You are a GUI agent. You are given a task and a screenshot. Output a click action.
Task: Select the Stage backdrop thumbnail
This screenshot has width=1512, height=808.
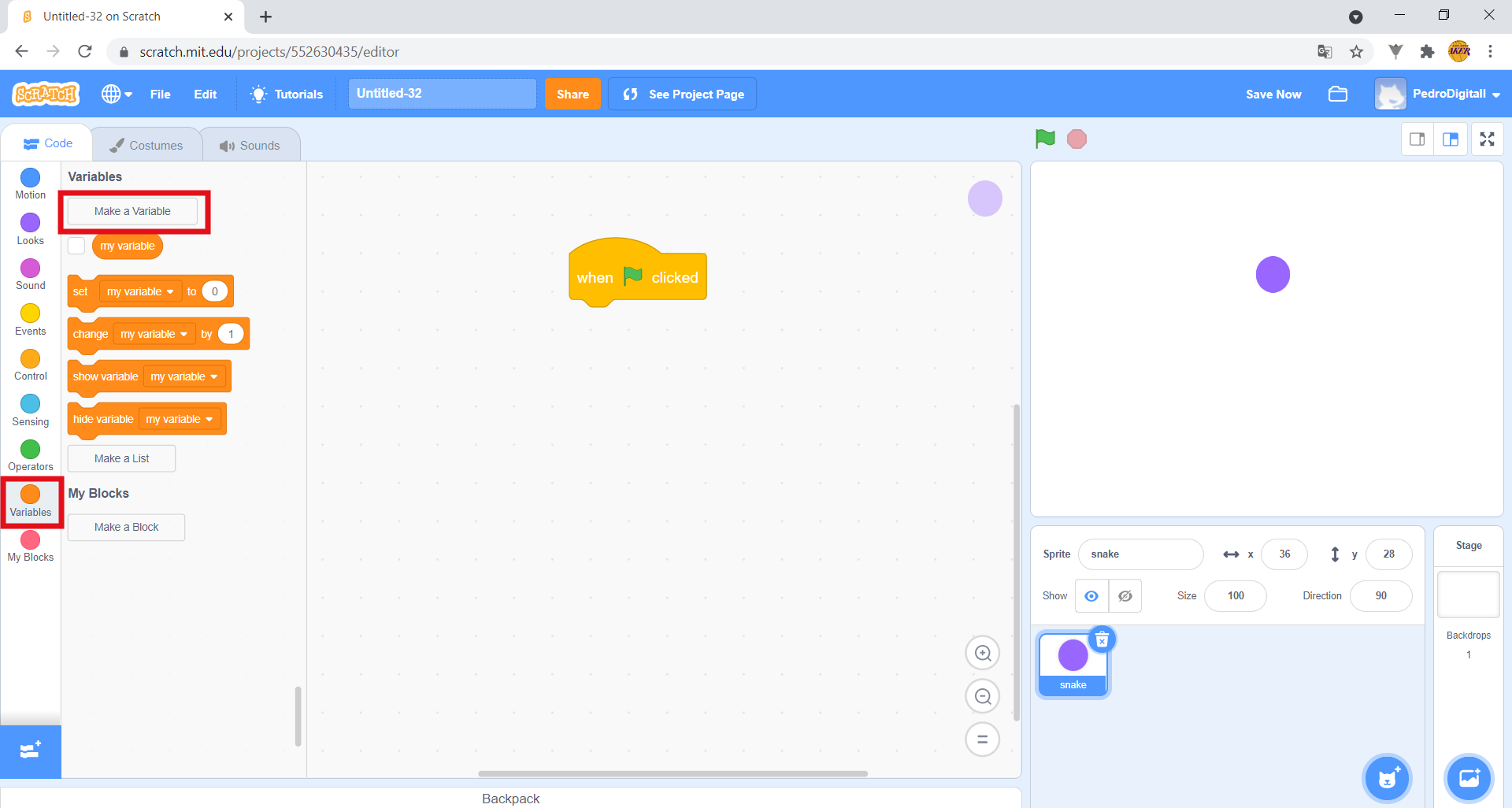tap(1469, 595)
